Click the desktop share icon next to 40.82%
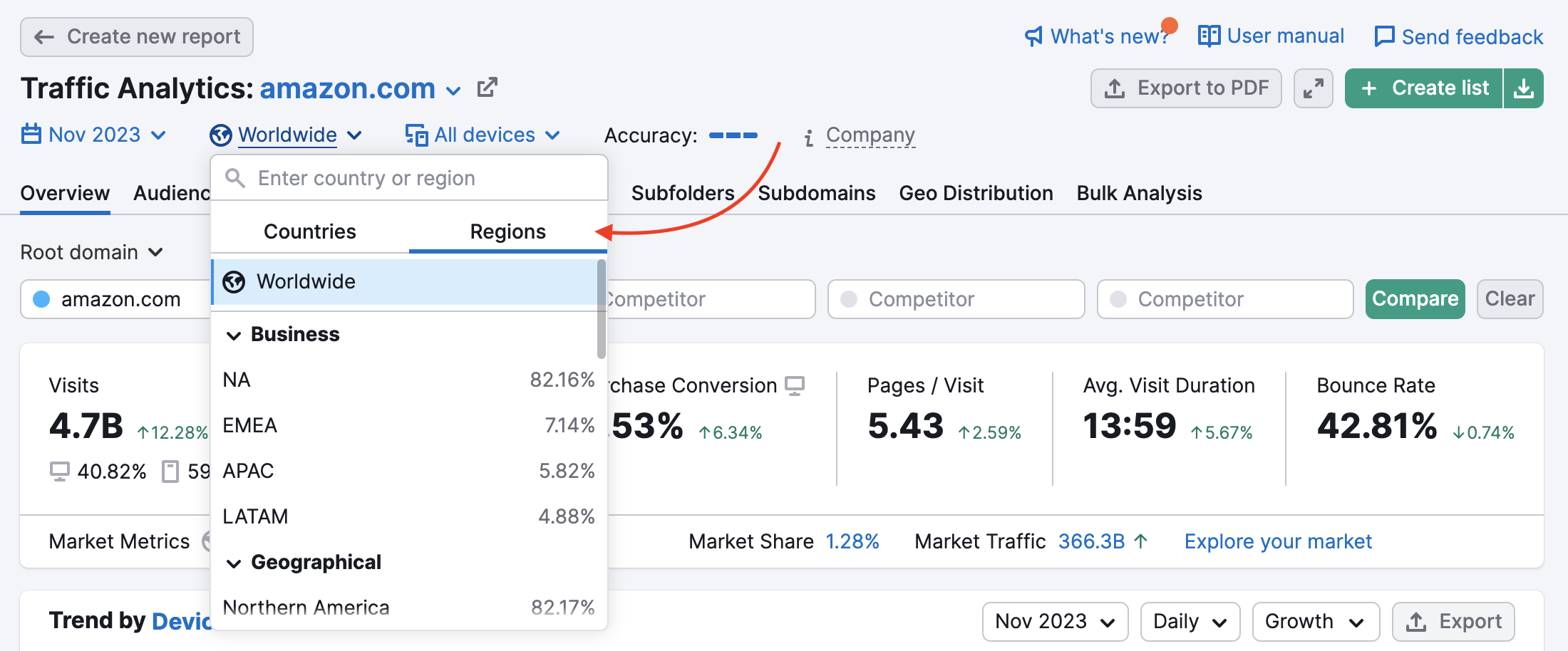The width and height of the screenshot is (1568, 651). (60, 472)
